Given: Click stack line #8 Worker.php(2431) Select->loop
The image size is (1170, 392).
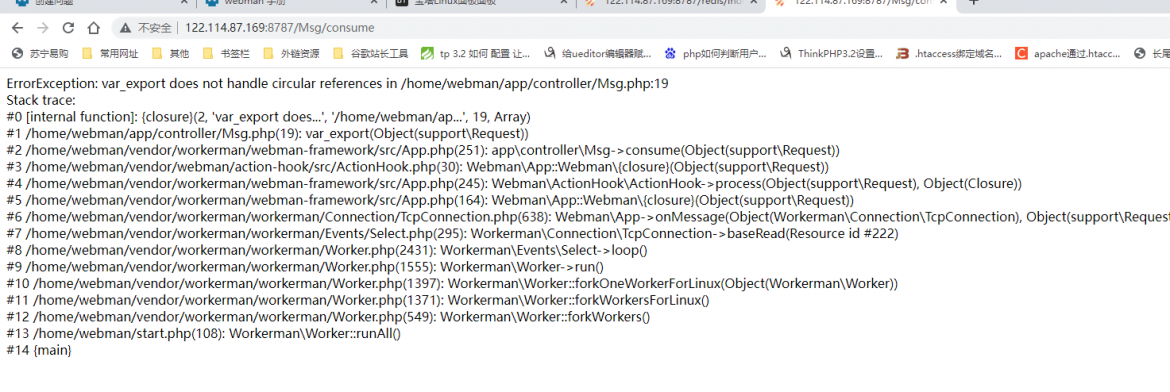Looking at the screenshot, I should pyautogui.click(x=327, y=250).
